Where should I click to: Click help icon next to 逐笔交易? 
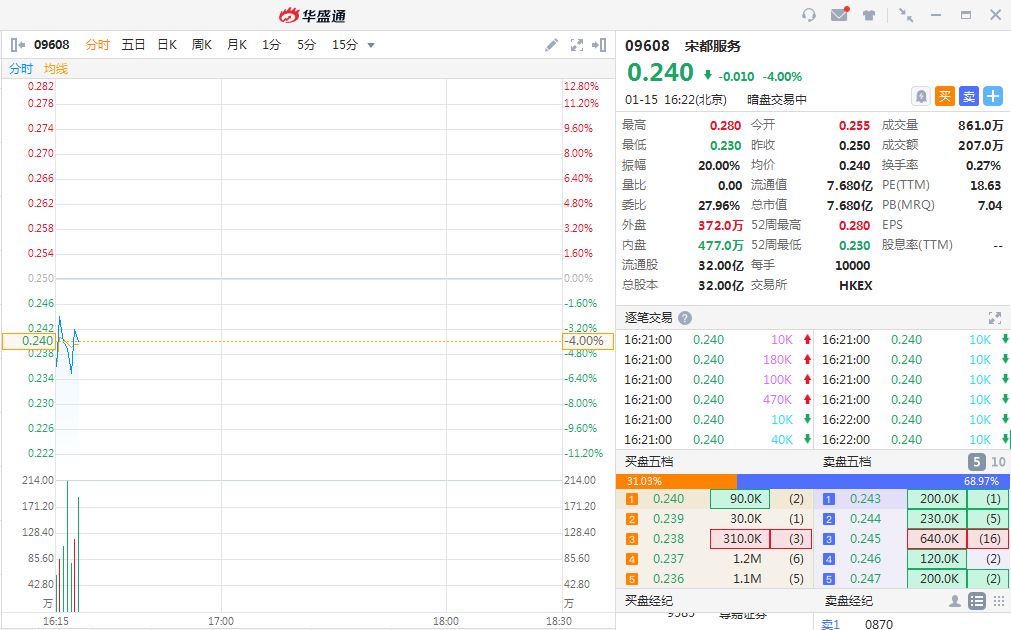(x=685, y=318)
